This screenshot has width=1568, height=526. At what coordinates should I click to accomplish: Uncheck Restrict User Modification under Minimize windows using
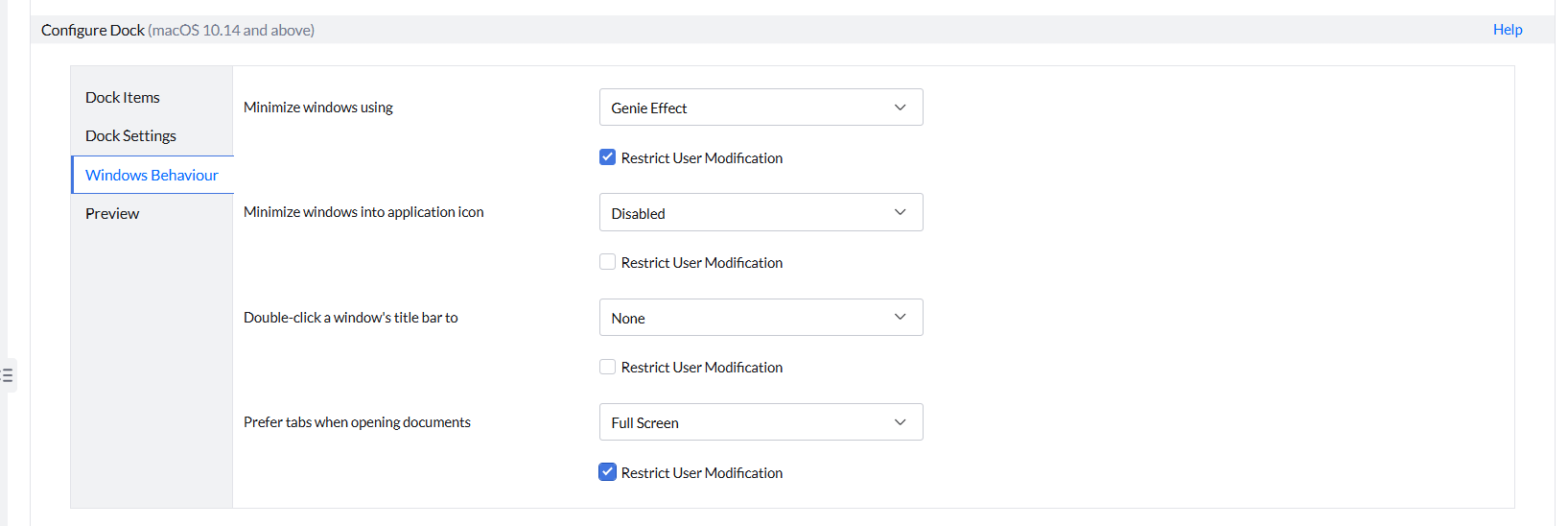pyautogui.click(x=607, y=157)
